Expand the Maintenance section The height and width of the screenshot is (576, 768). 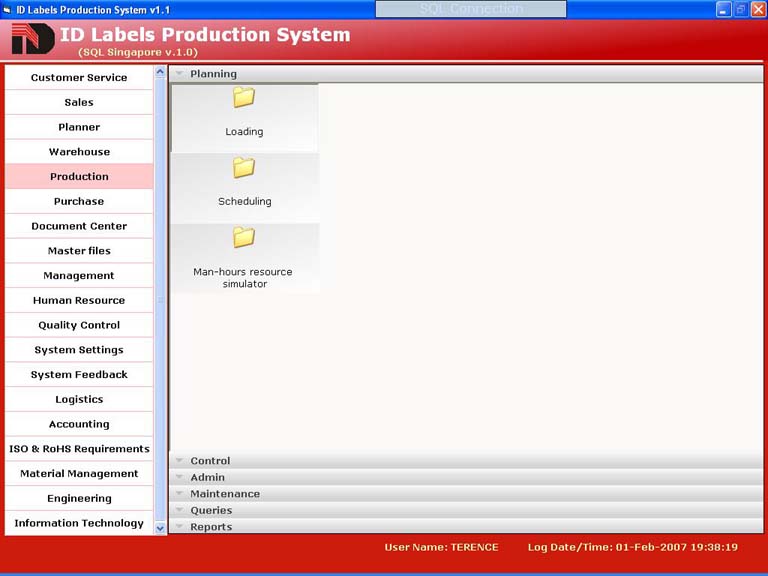[224, 494]
